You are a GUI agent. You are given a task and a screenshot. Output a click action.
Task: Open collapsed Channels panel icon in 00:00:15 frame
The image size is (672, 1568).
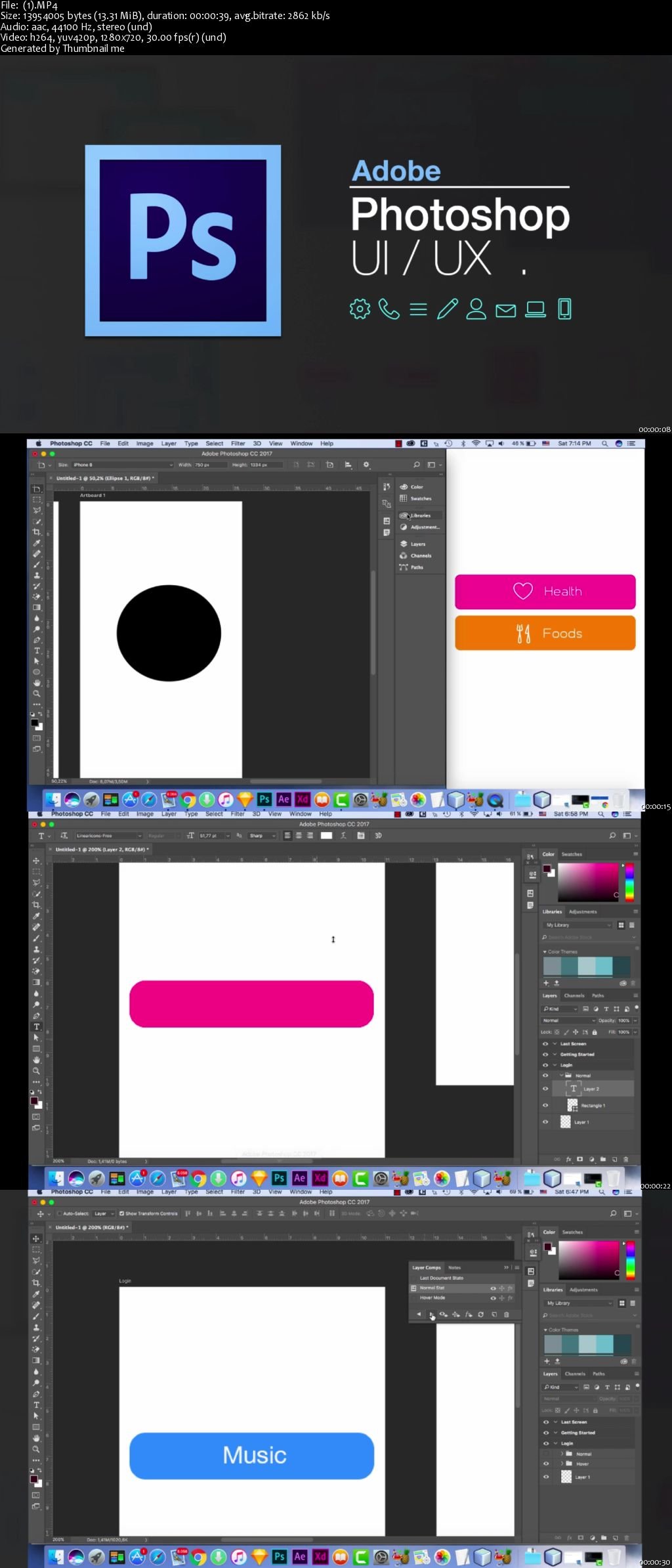tap(404, 555)
